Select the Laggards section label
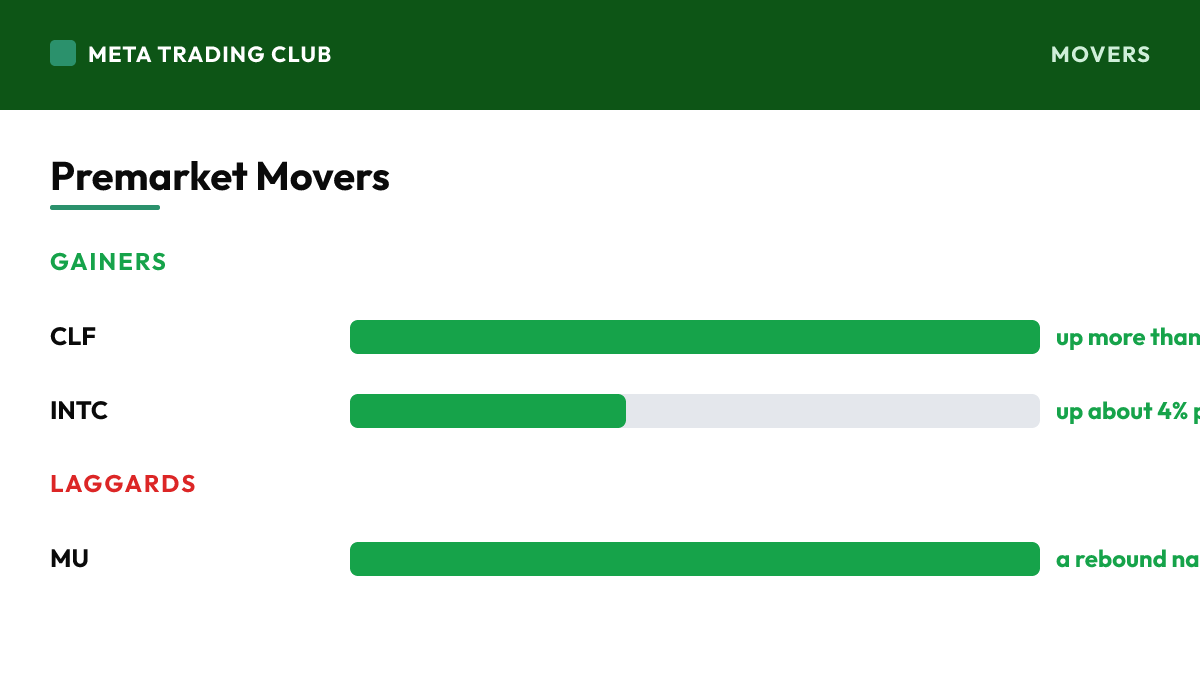1200x680 pixels. tap(123, 484)
